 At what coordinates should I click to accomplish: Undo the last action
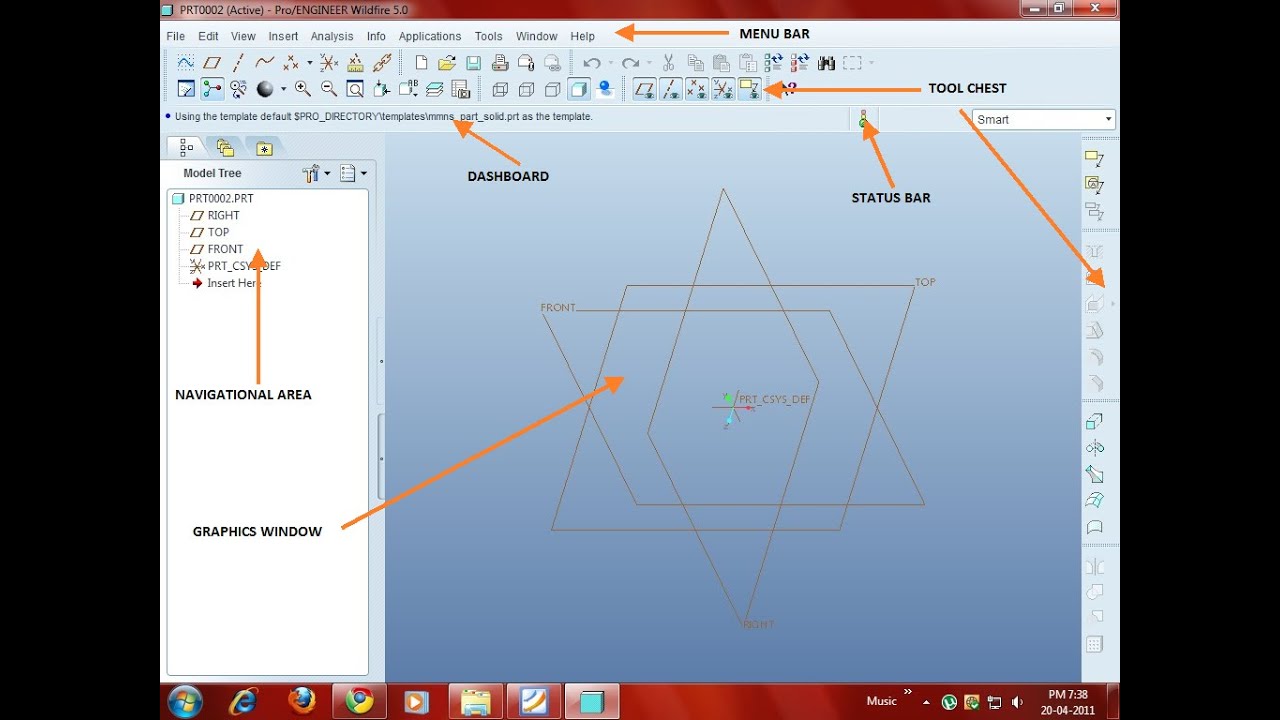591,63
